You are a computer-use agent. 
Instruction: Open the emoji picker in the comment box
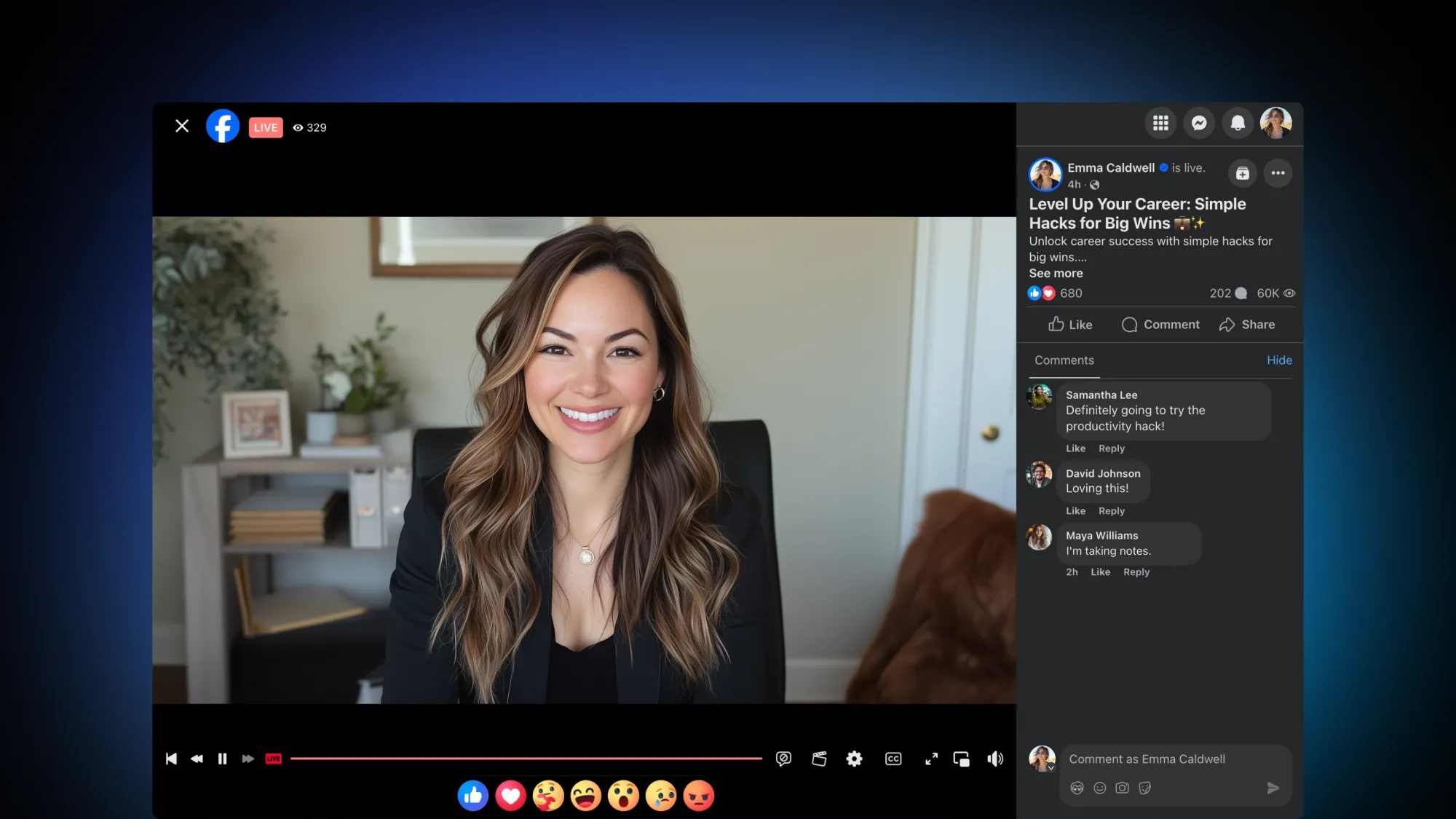coord(1099,788)
